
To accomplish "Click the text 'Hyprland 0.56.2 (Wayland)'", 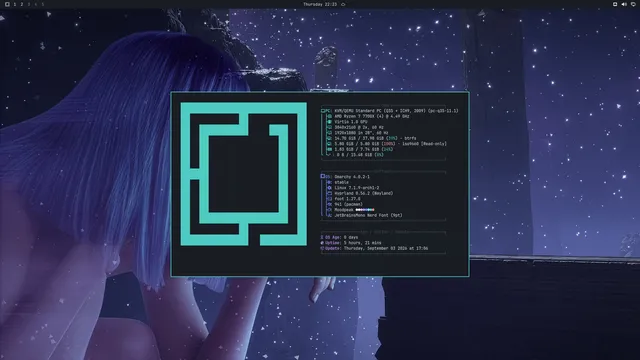I will [364, 193].
